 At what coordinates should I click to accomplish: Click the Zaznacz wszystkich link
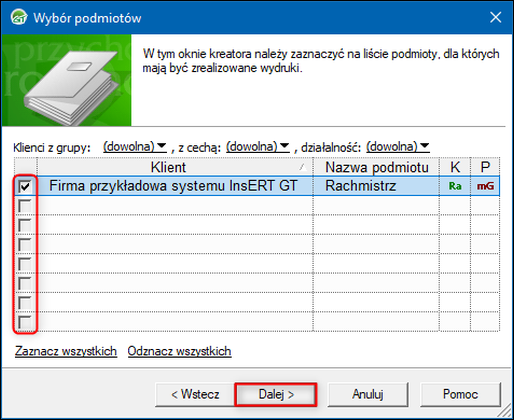pos(66,351)
